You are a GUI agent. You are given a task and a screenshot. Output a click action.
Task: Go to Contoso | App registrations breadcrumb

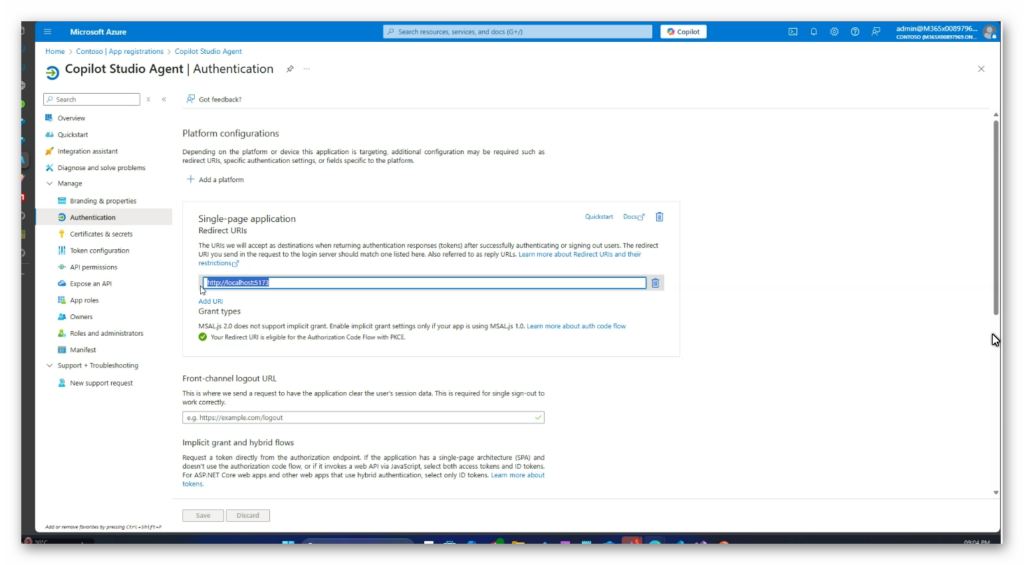[120, 51]
